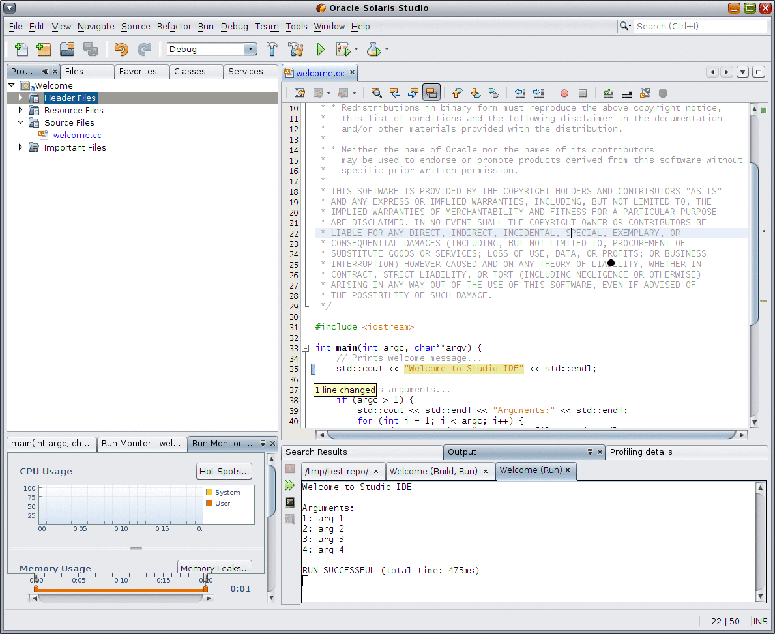Collapse the Source Files folder

pyautogui.click(x=20, y=123)
